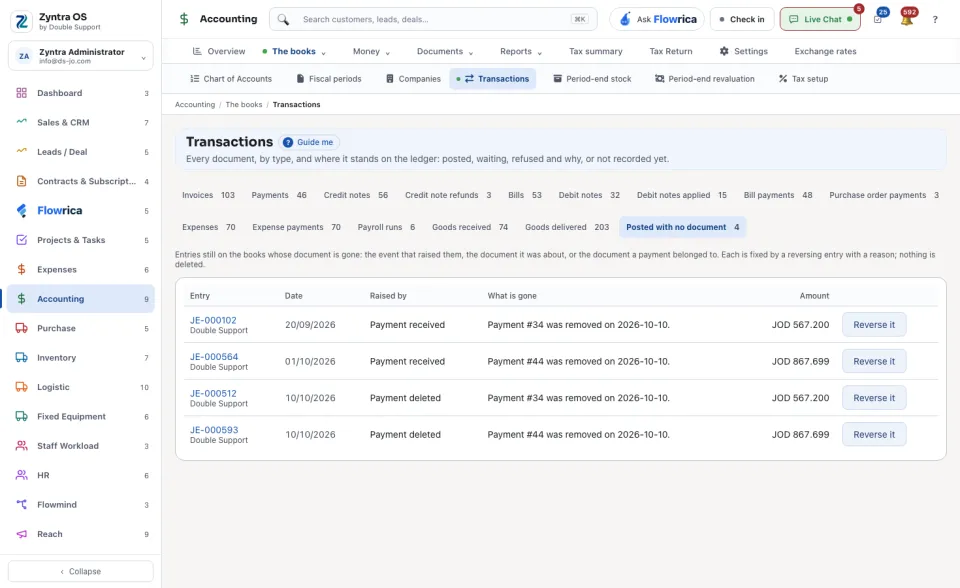960x588 pixels.
Task: Open the Reach megaphone icon
Action: pos(21,534)
